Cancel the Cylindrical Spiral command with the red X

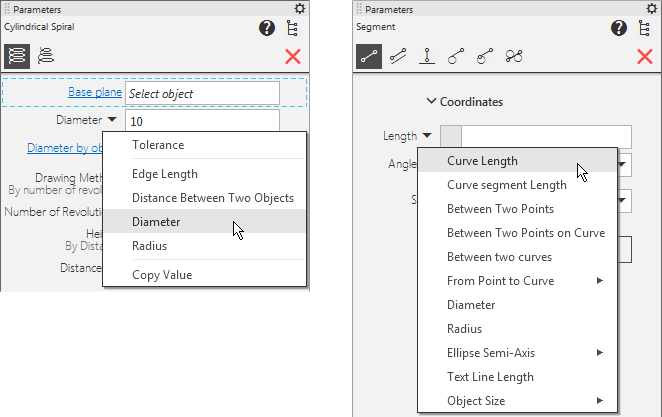point(293,56)
